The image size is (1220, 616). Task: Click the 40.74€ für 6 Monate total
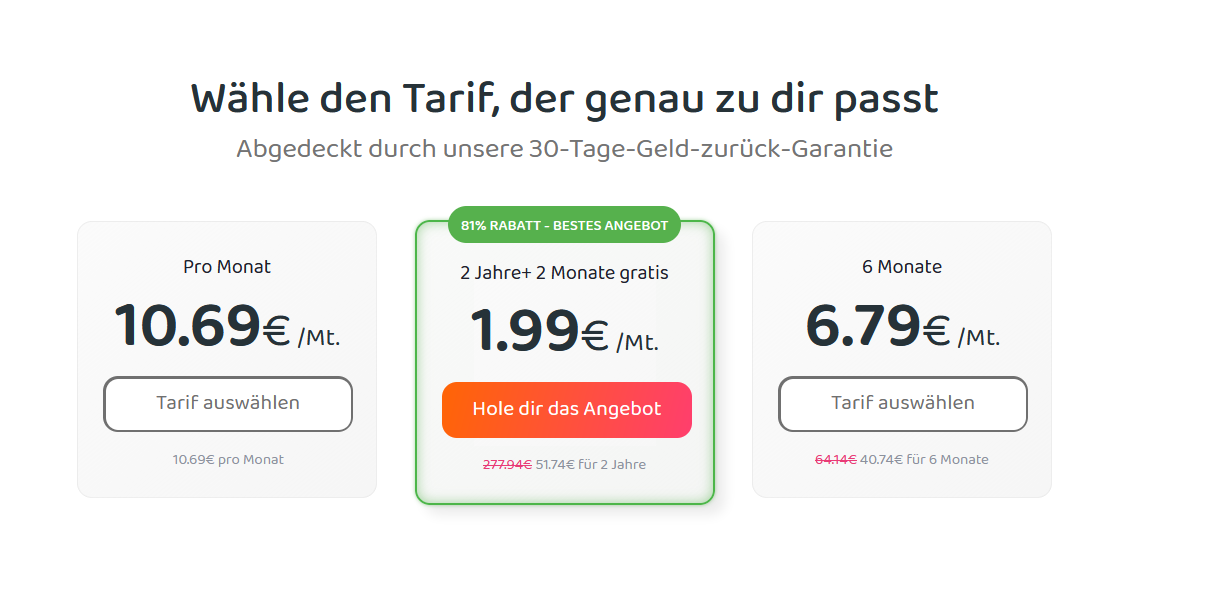tap(924, 460)
